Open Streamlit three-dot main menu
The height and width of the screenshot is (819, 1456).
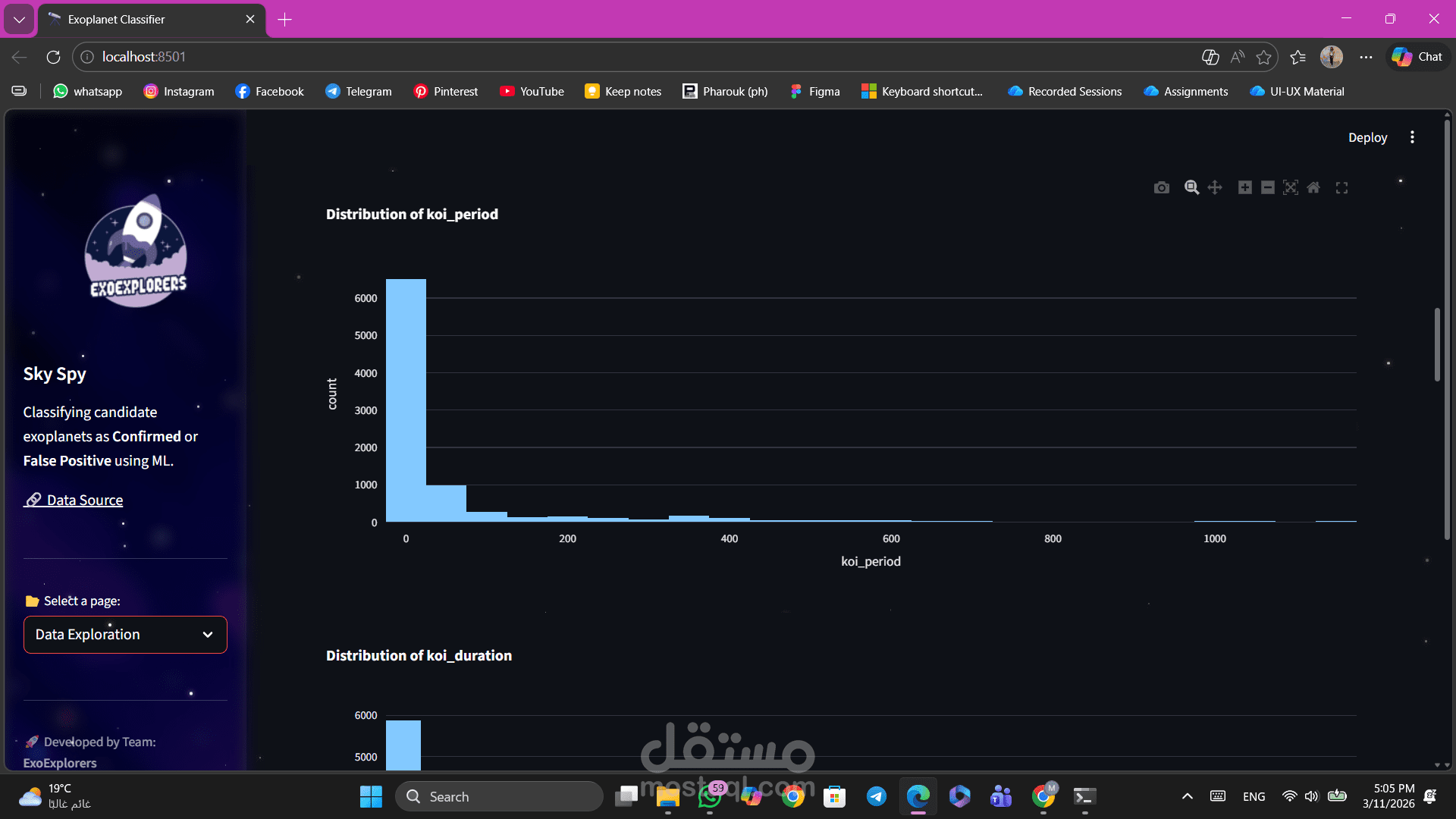point(1412,137)
